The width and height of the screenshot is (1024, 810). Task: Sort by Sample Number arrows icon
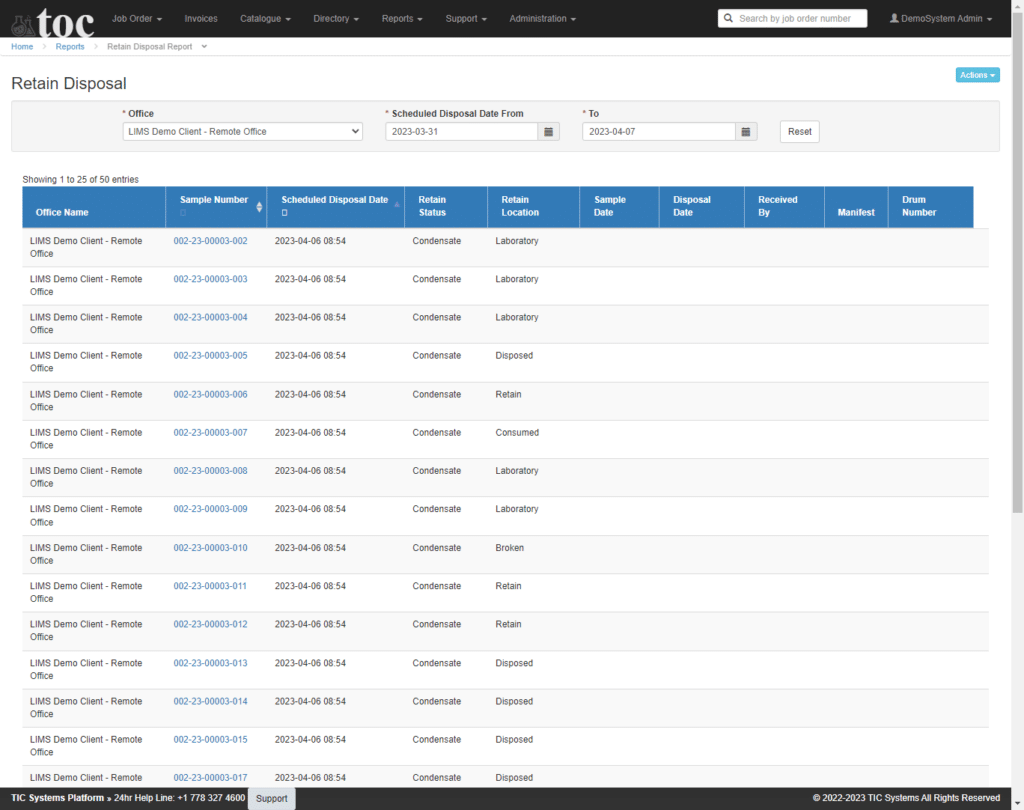(259, 207)
